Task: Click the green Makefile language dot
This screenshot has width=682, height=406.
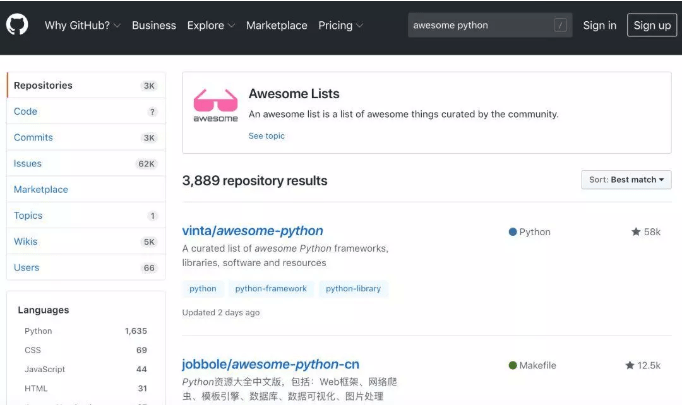Action: 513,365
